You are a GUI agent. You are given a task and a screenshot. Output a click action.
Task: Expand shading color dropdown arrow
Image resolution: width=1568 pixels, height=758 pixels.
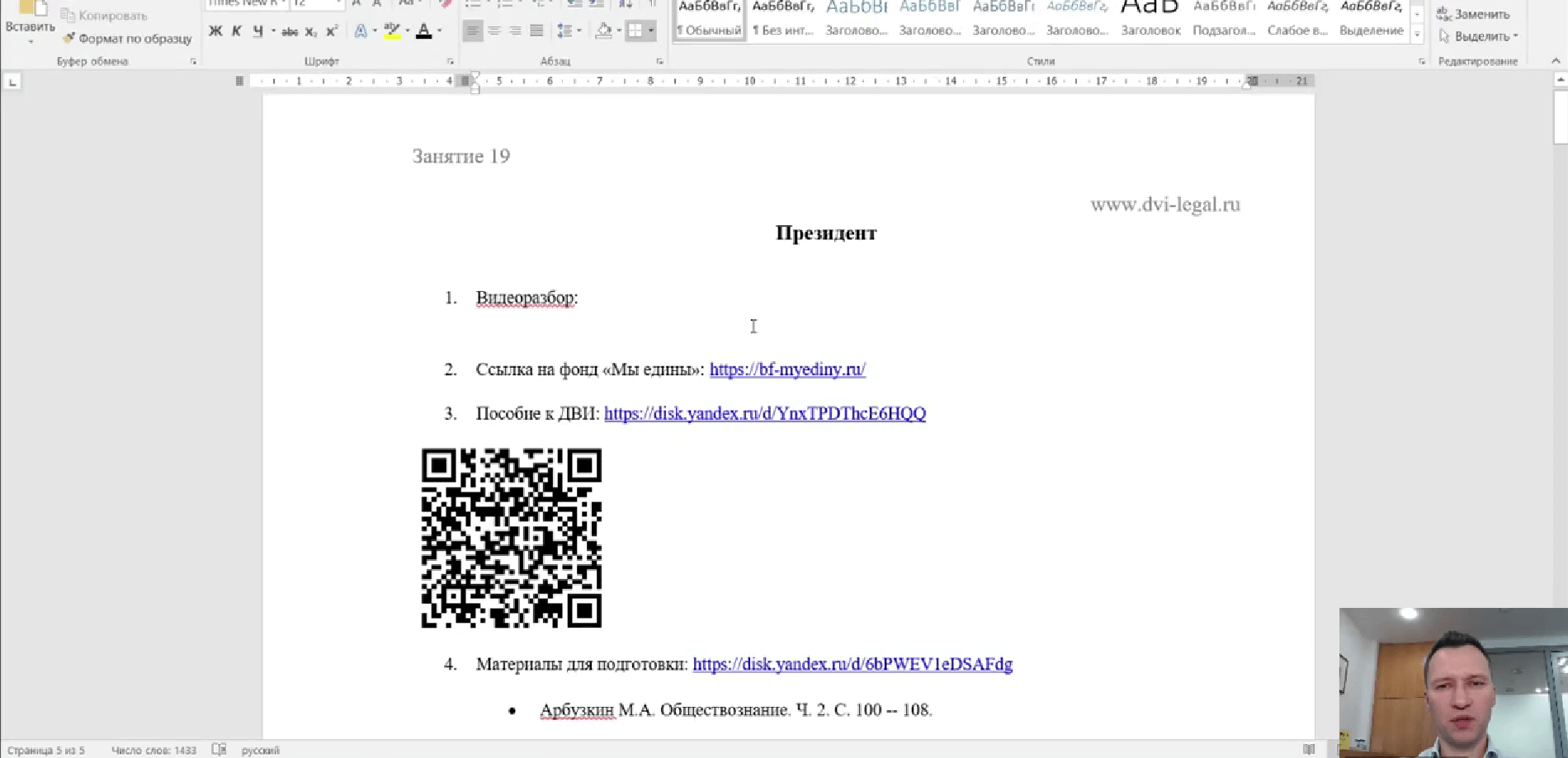point(619,31)
